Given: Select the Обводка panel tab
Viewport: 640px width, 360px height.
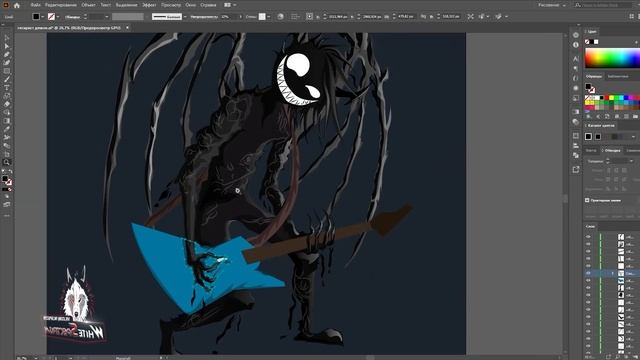Looking at the screenshot, I should pos(611,151).
